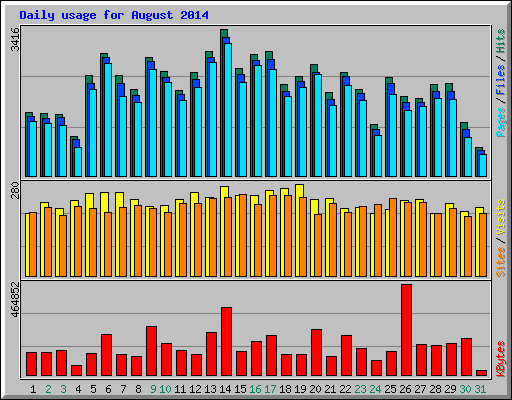Select day 29 on the x-axis
Viewport: 512px width, 400px height.
450,389
